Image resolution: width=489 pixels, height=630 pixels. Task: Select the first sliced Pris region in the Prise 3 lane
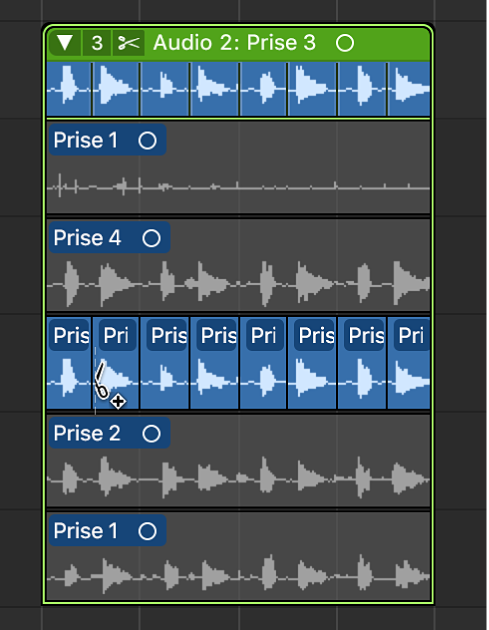coord(69,363)
